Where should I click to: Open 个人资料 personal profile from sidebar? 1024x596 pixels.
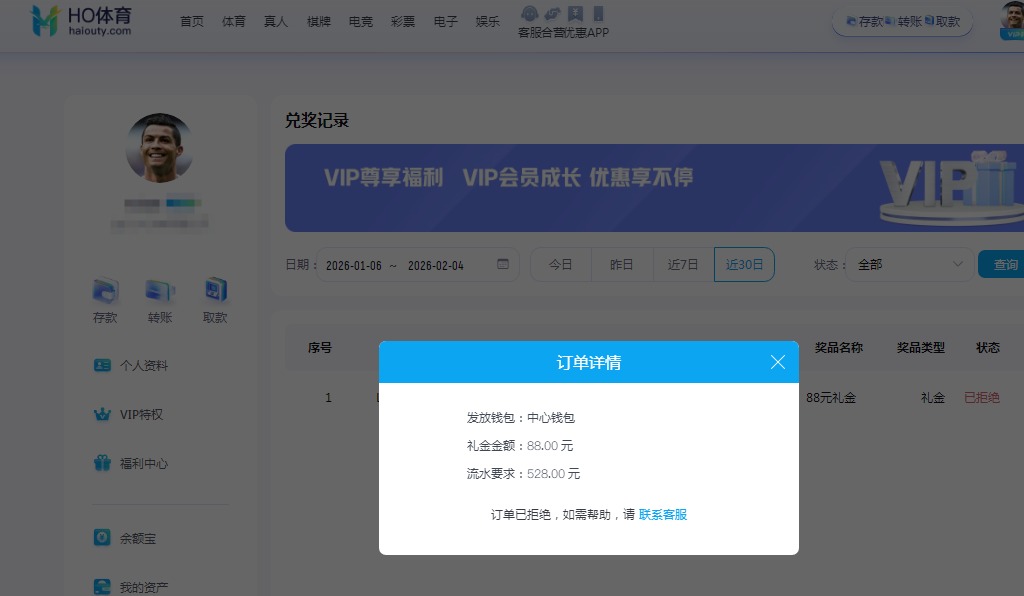pos(102,365)
